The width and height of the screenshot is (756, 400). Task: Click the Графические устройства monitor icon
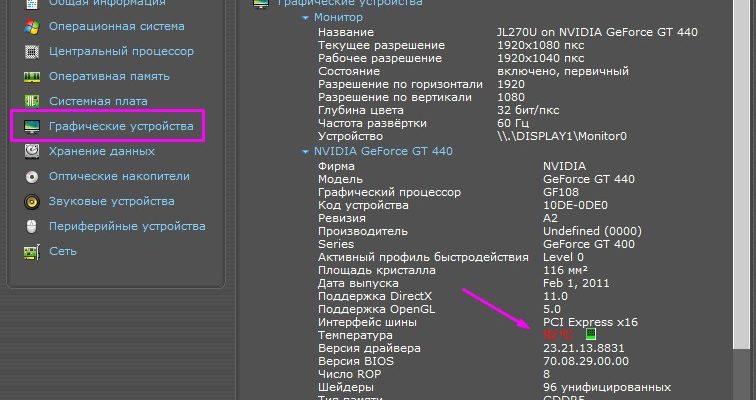pos(32,126)
